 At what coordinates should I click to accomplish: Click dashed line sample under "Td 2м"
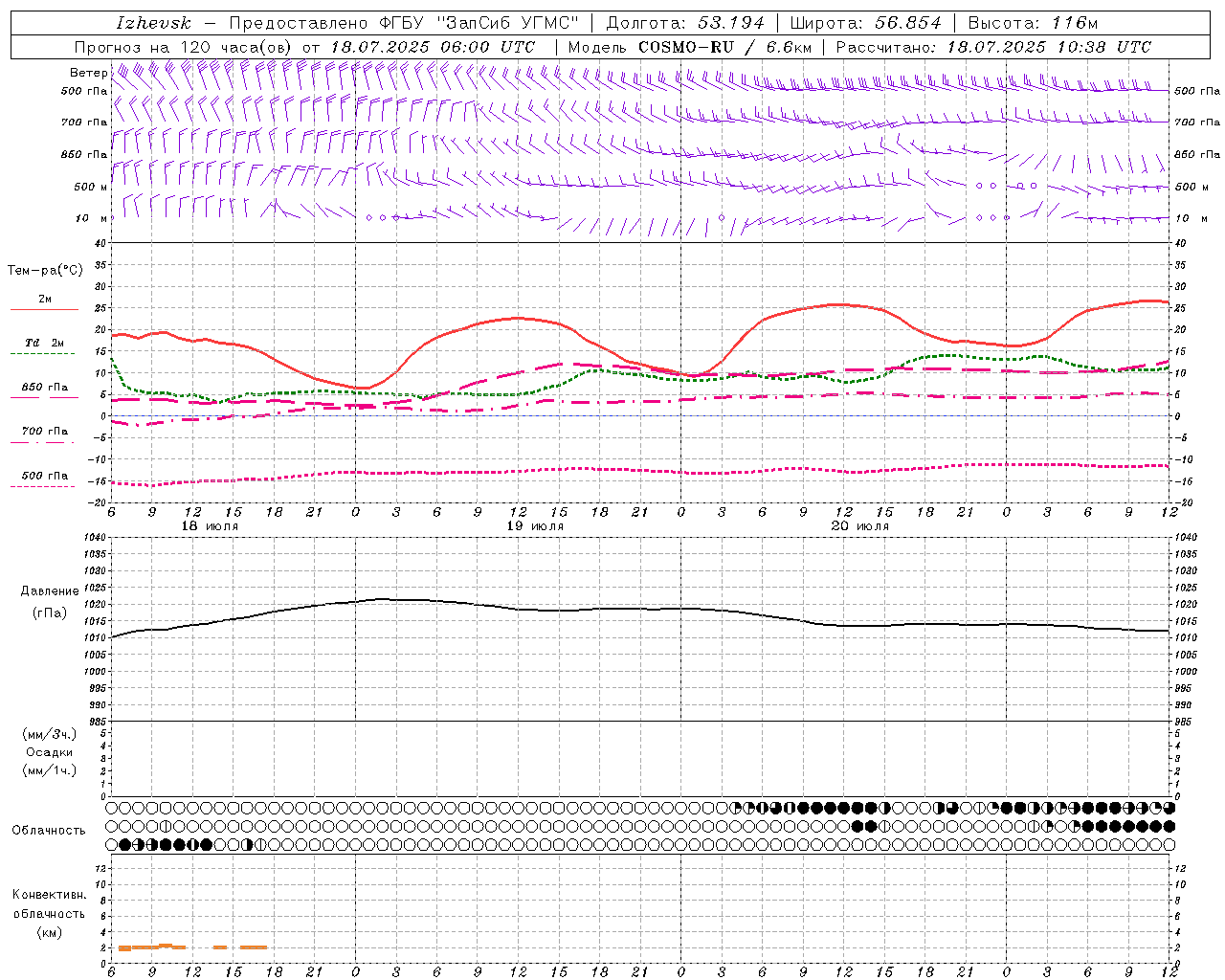pyautogui.click(x=43, y=354)
